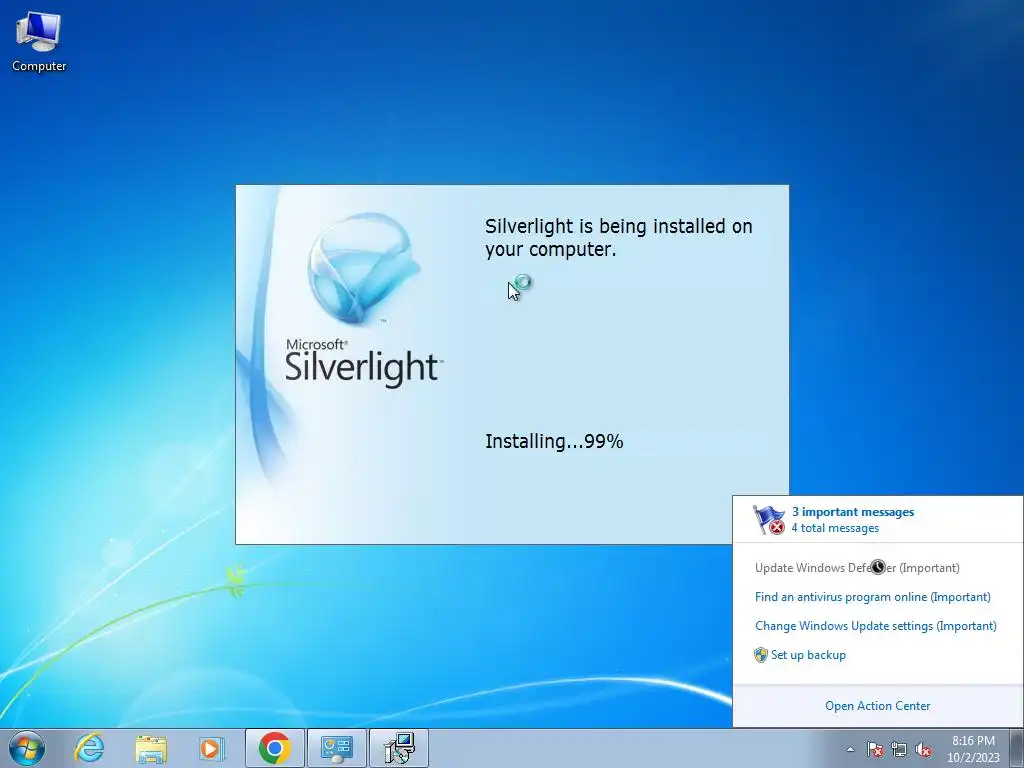
Task: Open Windows Media Player from the taskbar
Action: pyautogui.click(x=211, y=748)
